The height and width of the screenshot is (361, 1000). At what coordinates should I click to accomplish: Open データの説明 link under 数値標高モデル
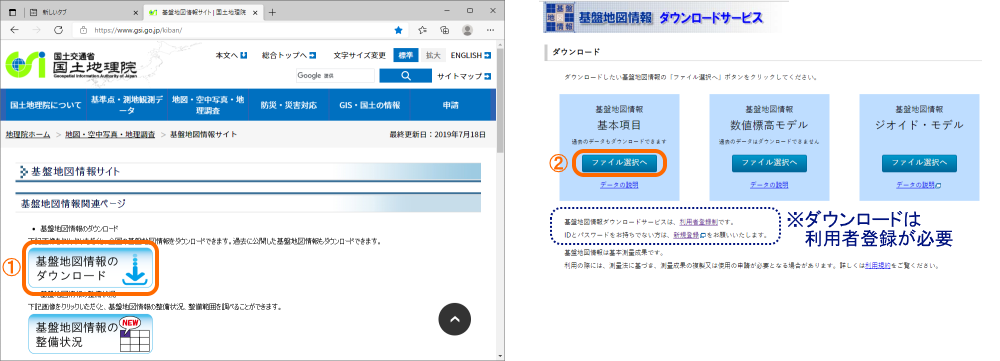[x=769, y=185]
